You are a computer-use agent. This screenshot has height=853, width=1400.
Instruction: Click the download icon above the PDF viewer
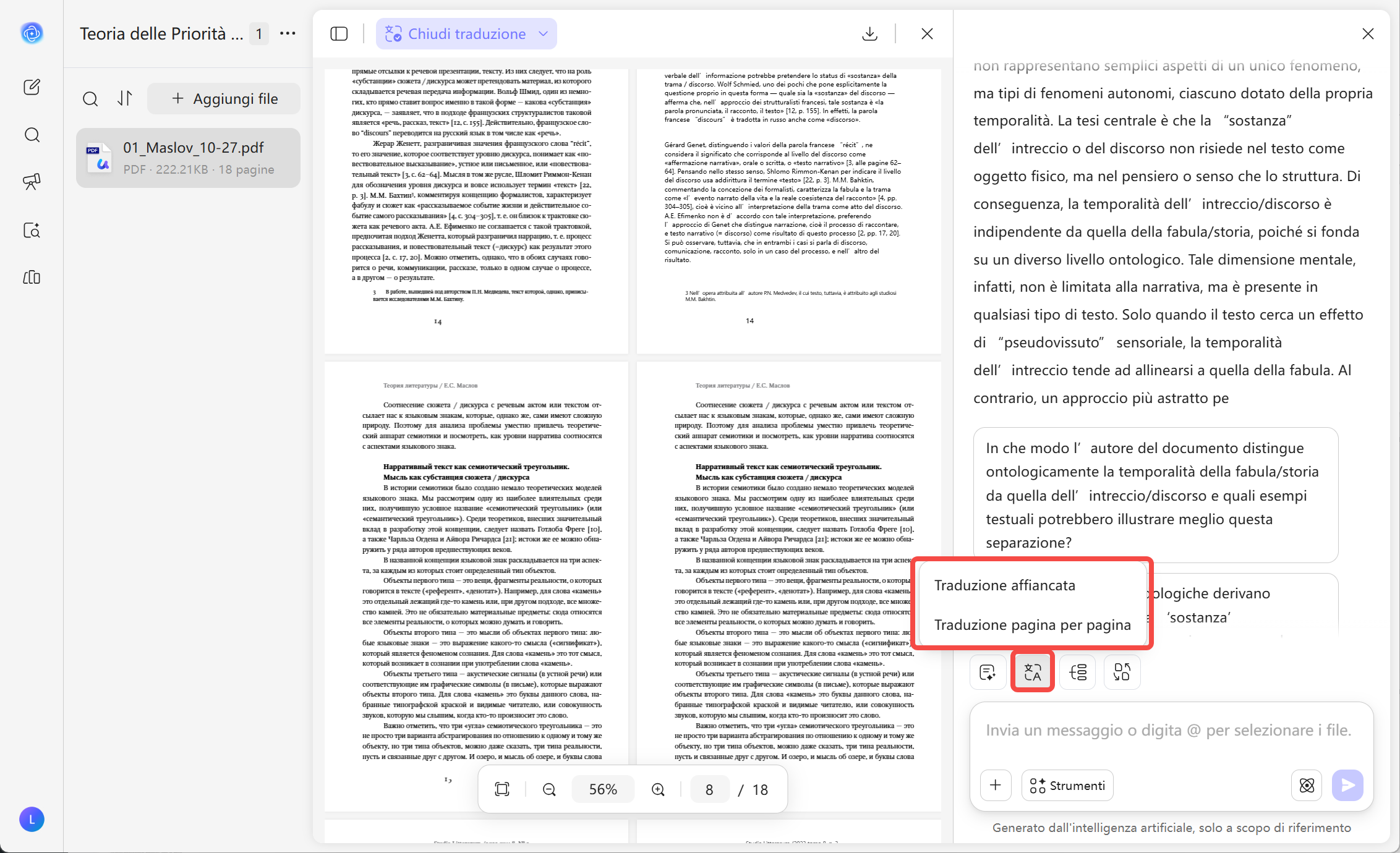pyautogui.click(x=870, y=33)
